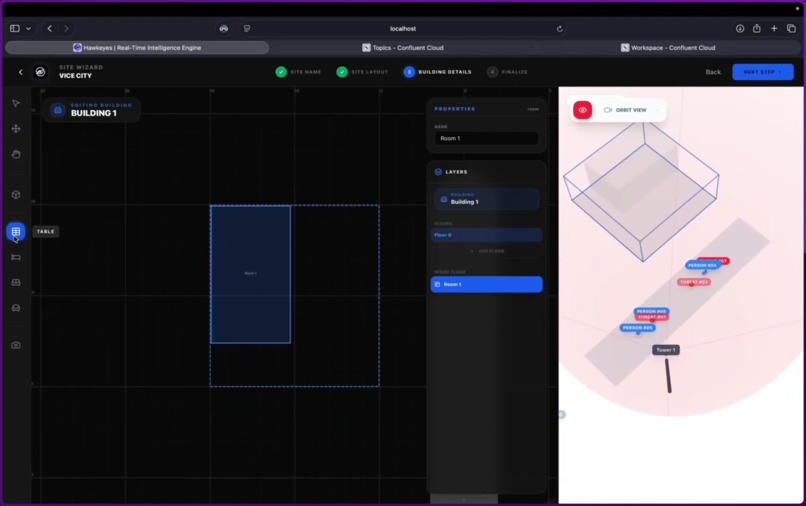Go forward in Safari history
Image resolution: width=806 pixels, height=506 pixels.
pos(66,28)
